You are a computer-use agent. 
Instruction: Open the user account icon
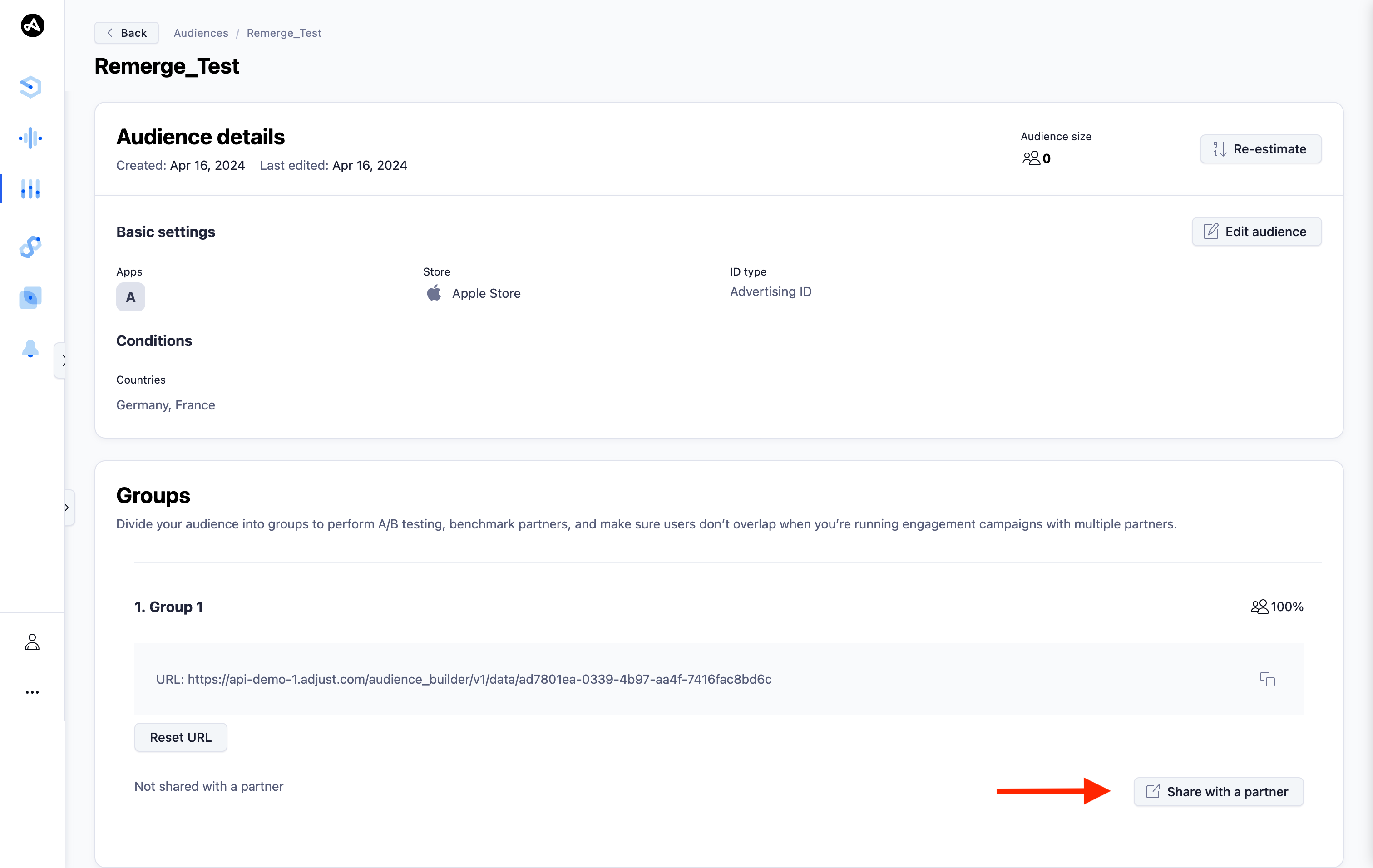[x=33, y=642]
